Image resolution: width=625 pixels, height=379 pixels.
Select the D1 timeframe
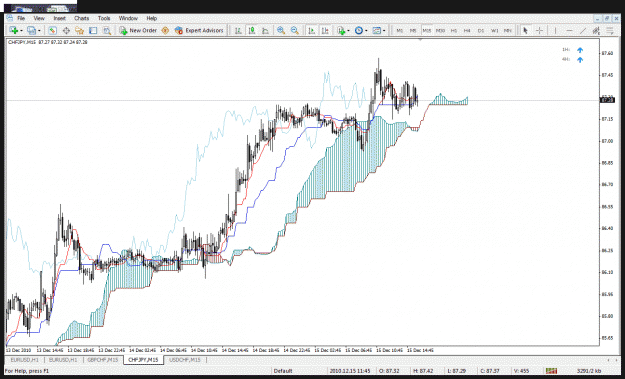point(481,31)
